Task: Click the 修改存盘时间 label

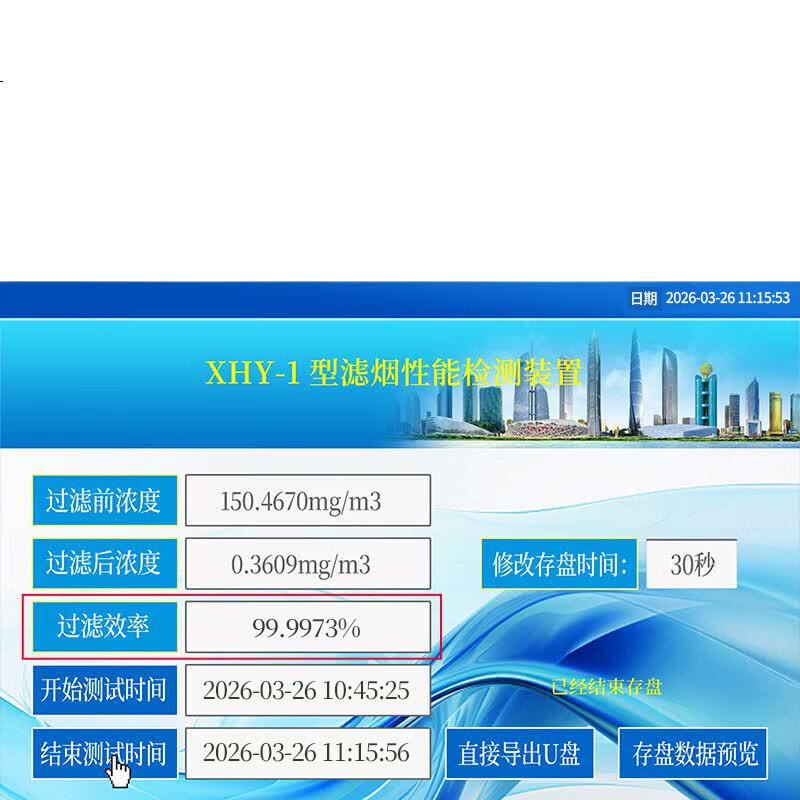Action: pyautogui.click(x=559, y=564)
